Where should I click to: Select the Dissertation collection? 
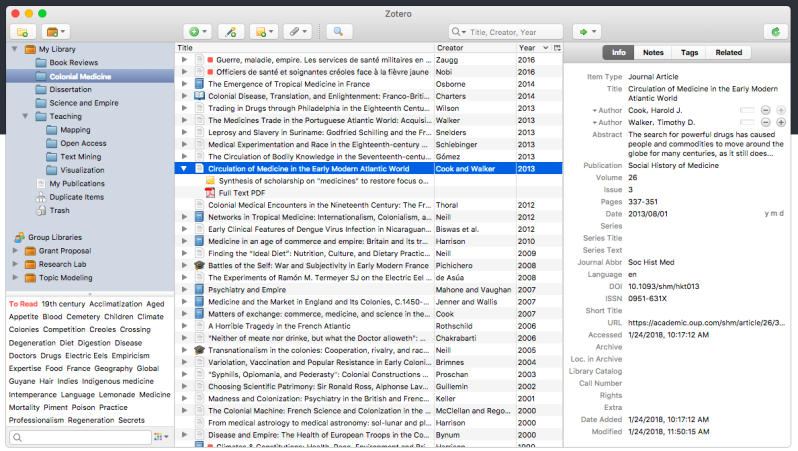(x=70, y=89)
